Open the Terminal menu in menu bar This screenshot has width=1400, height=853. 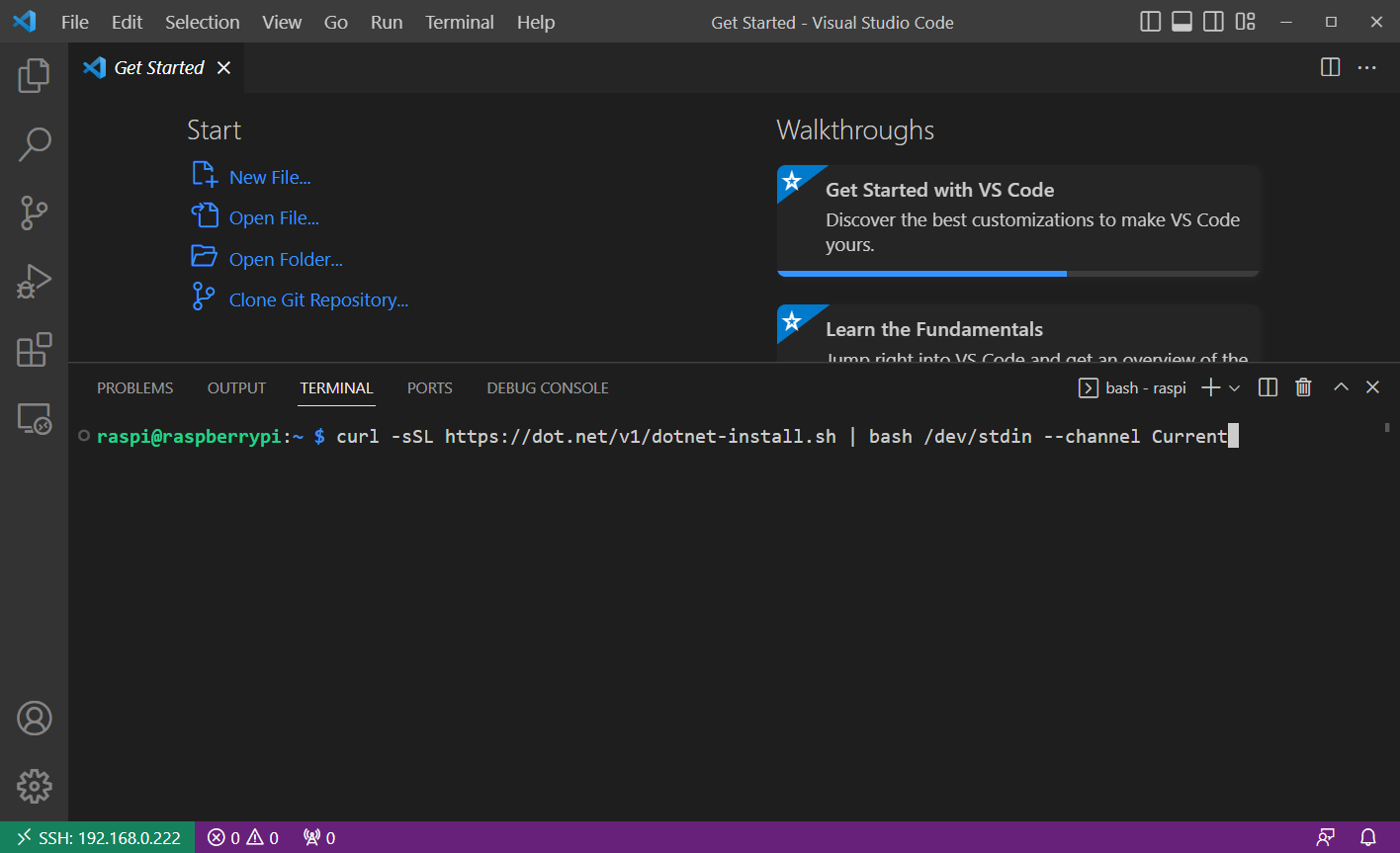point(459,22)
